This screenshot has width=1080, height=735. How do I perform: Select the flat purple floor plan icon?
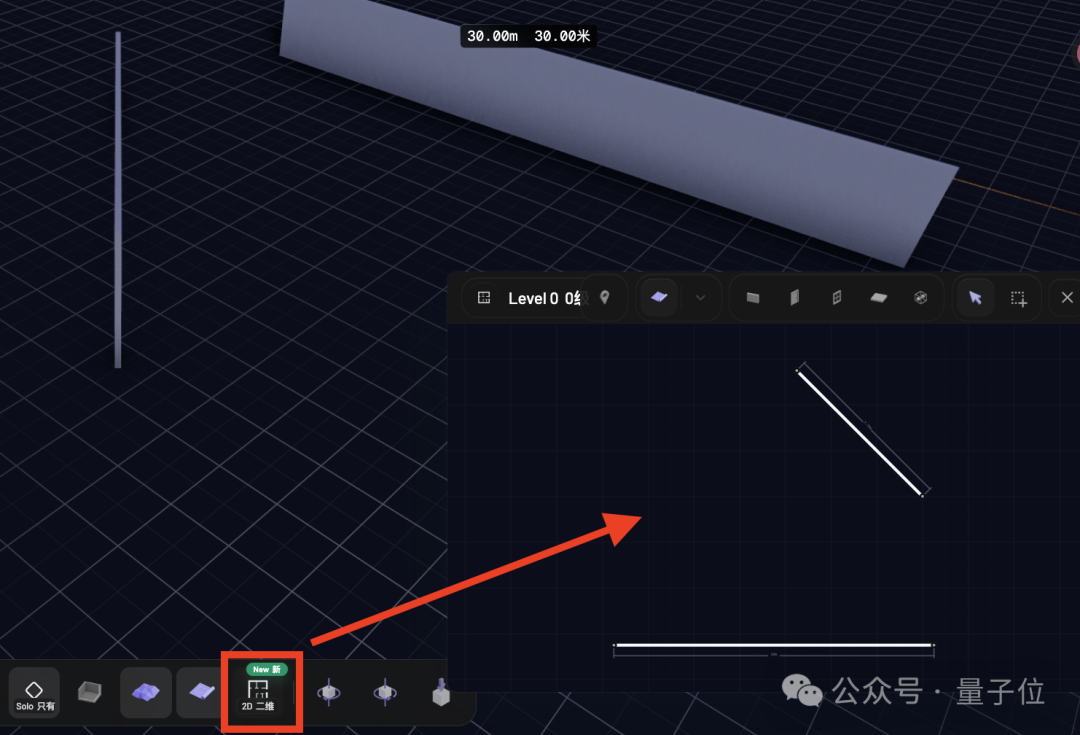click(202, 692)
